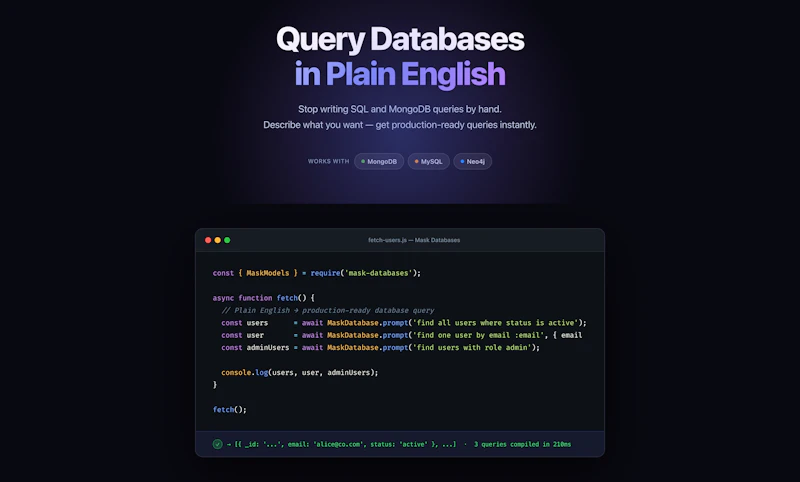The width and height of the screenshot is (800, 482).
Task: Click the 'find users with role admin' line
Action: (x=381, y=347)
